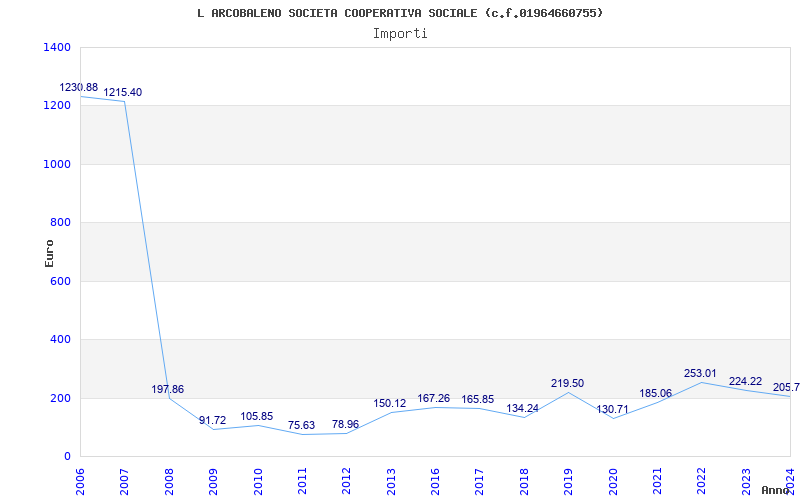Select the data label 197.86
800x500 pixels.
167,389
